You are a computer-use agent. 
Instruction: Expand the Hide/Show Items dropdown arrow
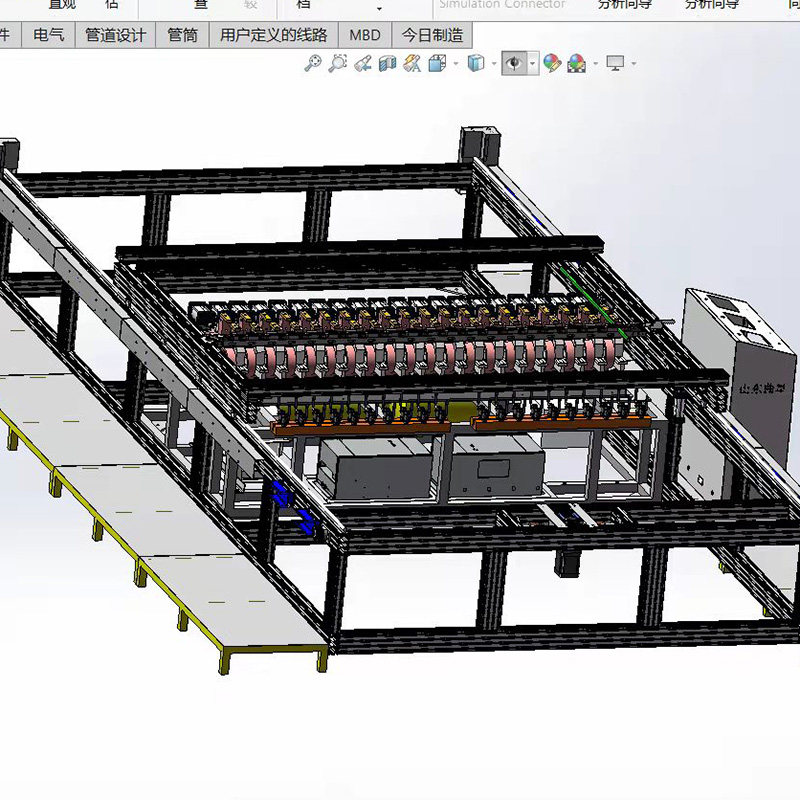(533, 64)
